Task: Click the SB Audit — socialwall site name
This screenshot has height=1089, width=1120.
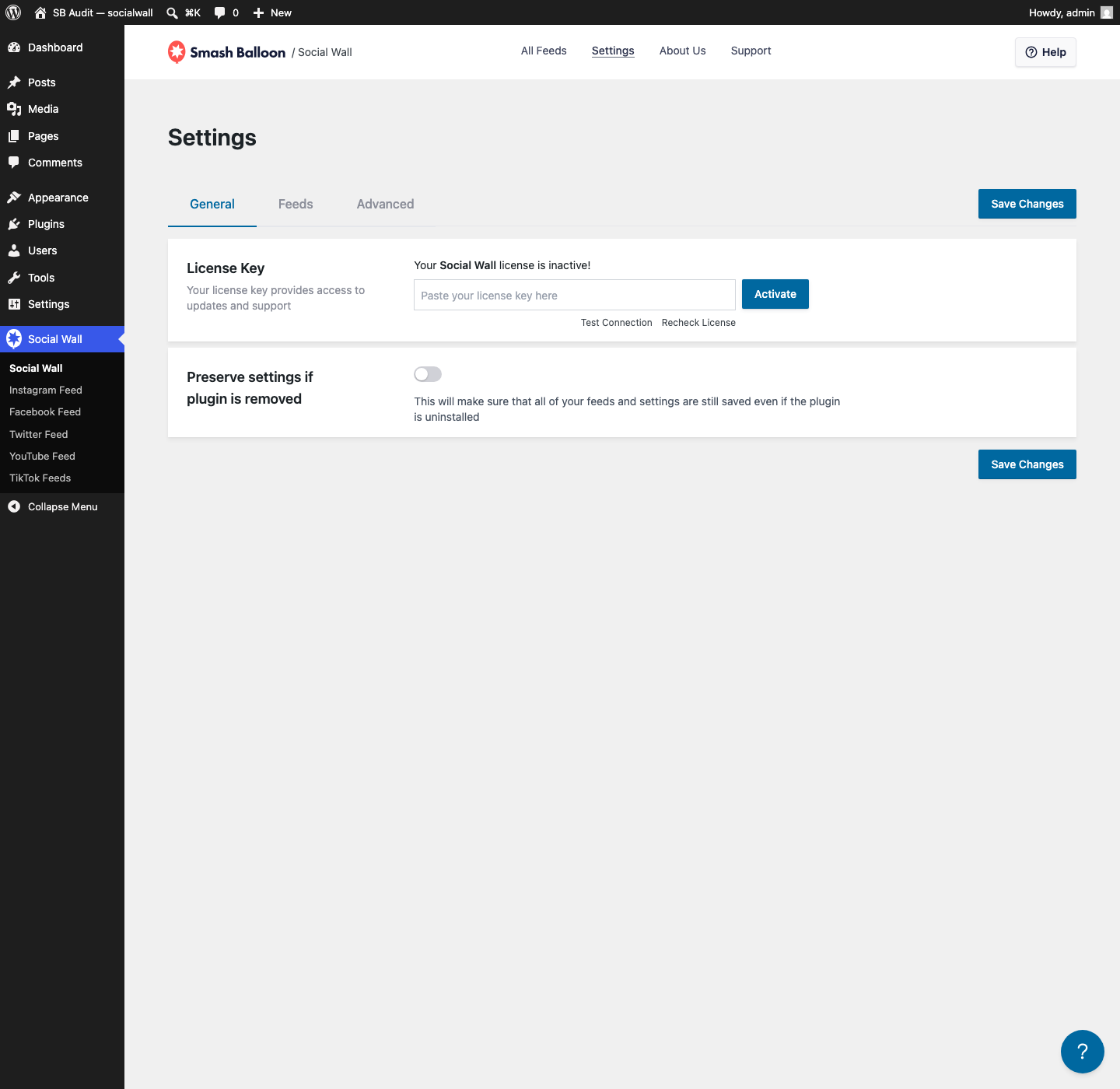Action: coord(103,12)
